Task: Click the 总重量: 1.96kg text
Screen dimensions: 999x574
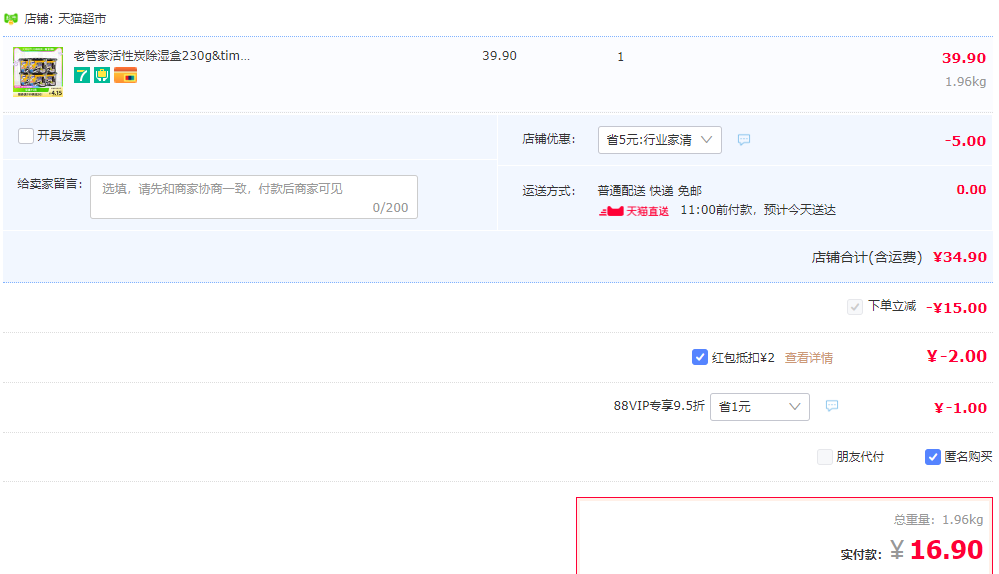Action: (938, 520)
